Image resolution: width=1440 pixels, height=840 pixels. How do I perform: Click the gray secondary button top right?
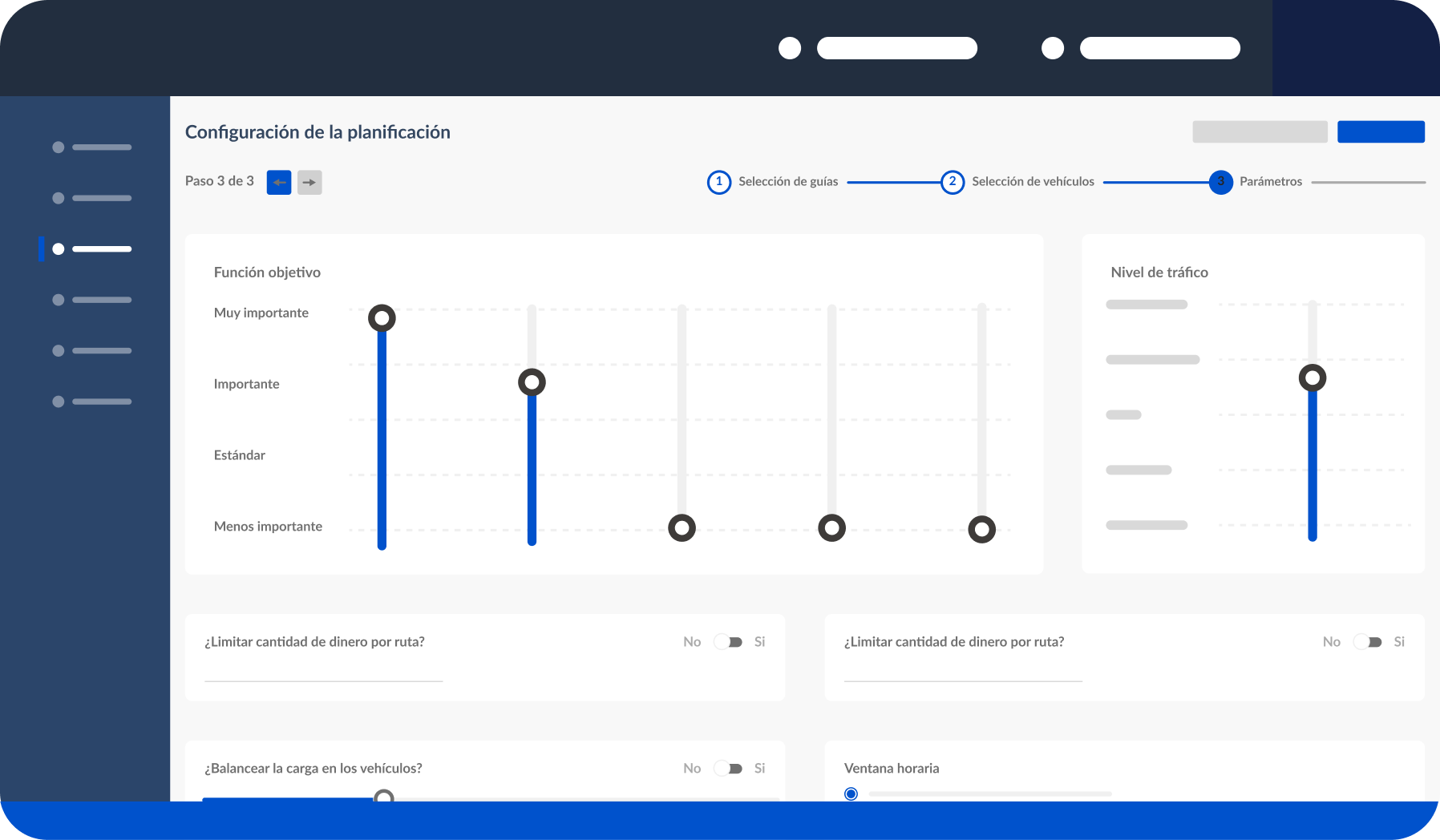1260,132
